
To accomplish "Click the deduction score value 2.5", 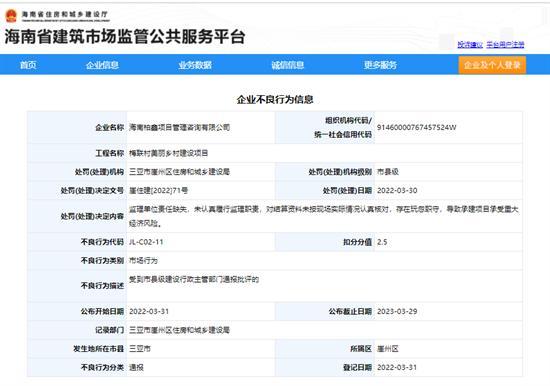I will point(382,242).
